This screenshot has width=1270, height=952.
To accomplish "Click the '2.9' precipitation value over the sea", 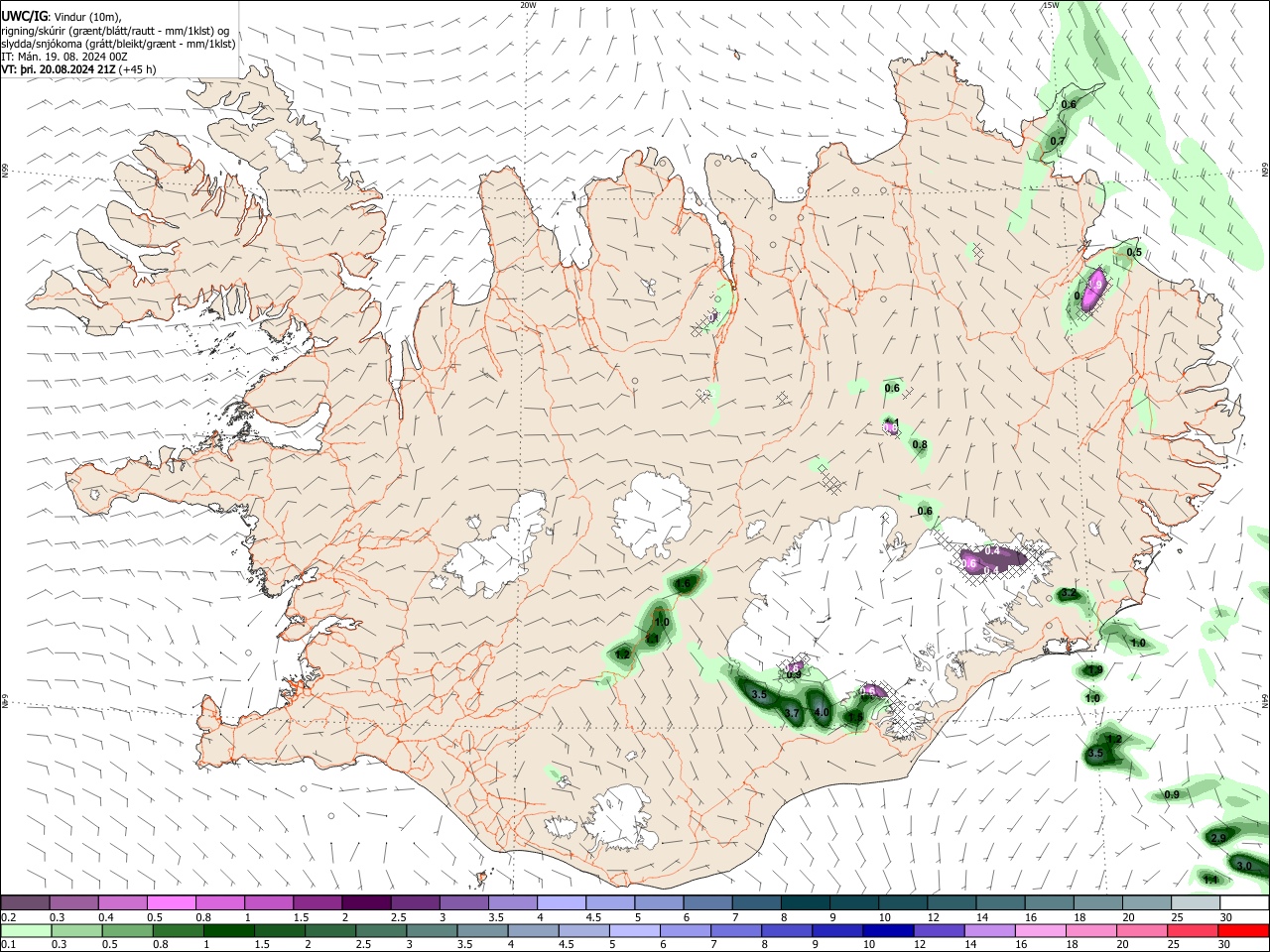I will pos(1219,839).
